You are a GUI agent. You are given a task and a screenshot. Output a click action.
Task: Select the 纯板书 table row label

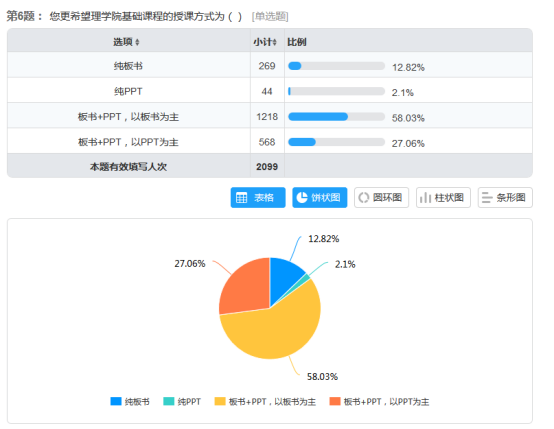coord(128,66)
